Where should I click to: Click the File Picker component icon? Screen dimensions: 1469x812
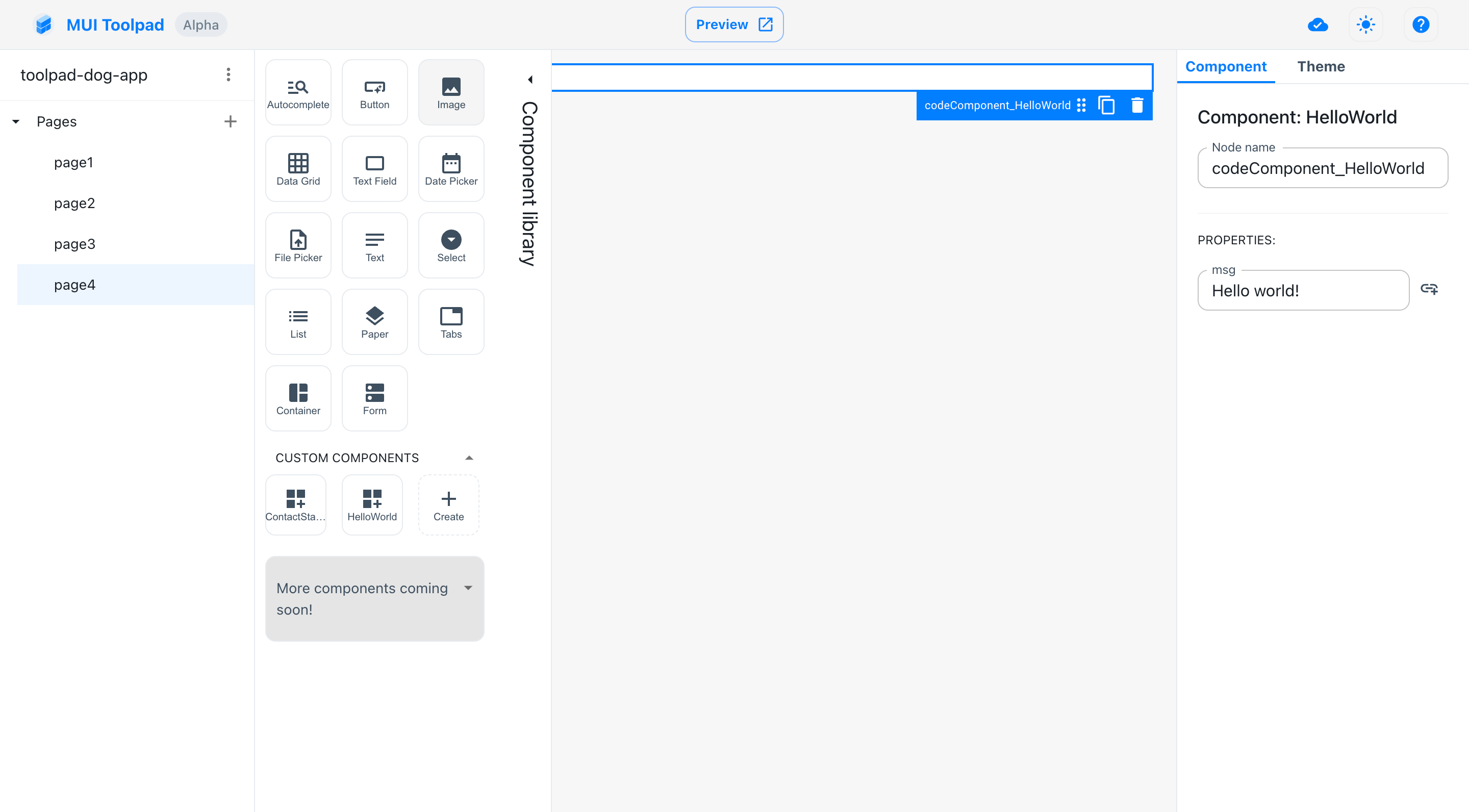(298, 245)
